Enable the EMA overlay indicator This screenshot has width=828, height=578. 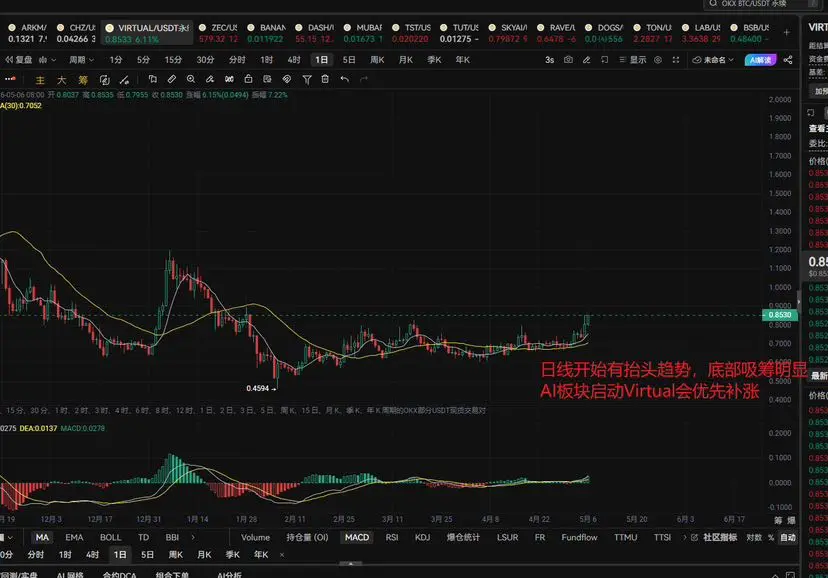tap(74, 537)
